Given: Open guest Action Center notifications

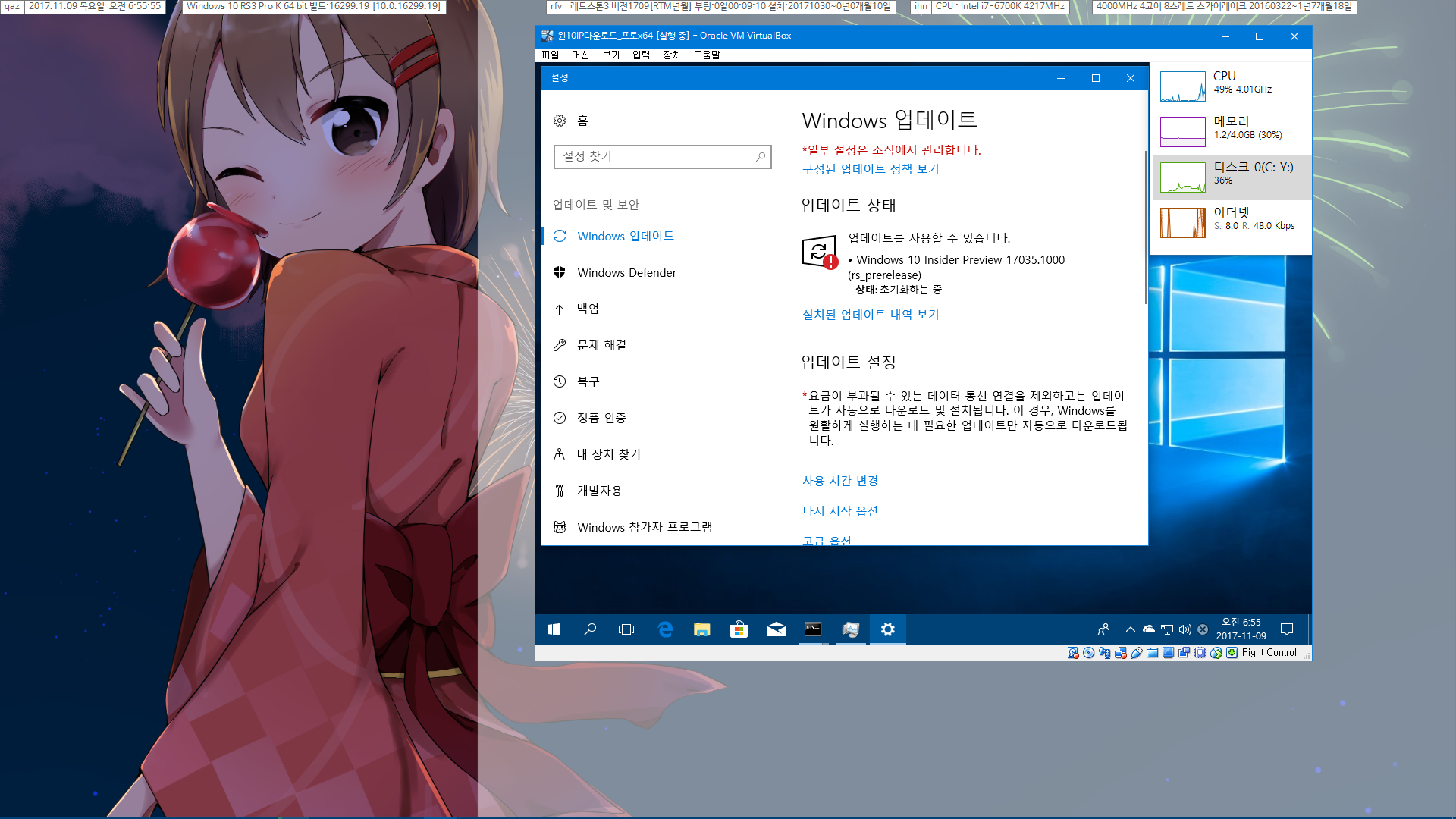Looking at the screenshot, I should pyautogui.click(x=1287, y=629).
